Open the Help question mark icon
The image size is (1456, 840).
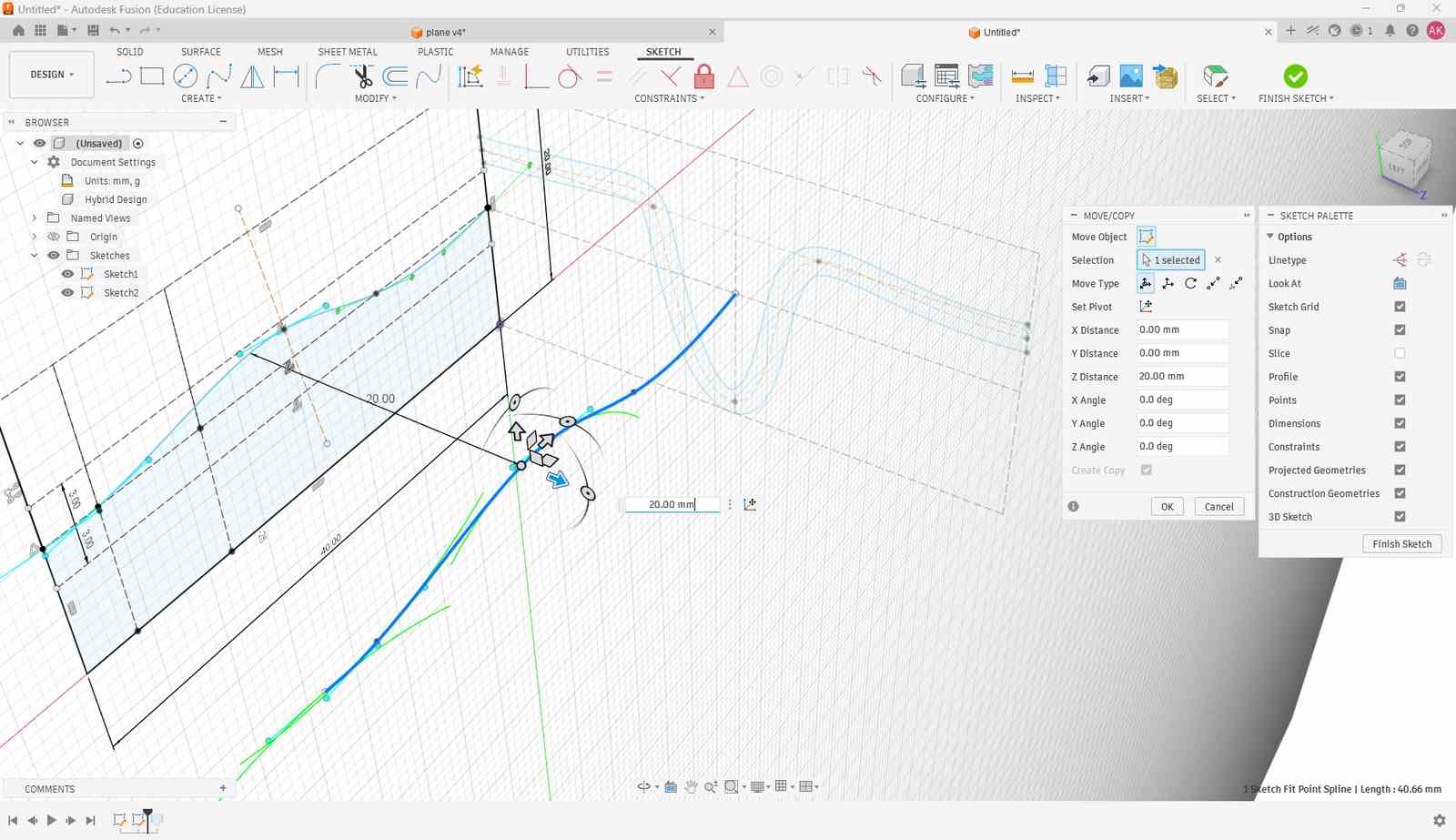(1412, 31)
